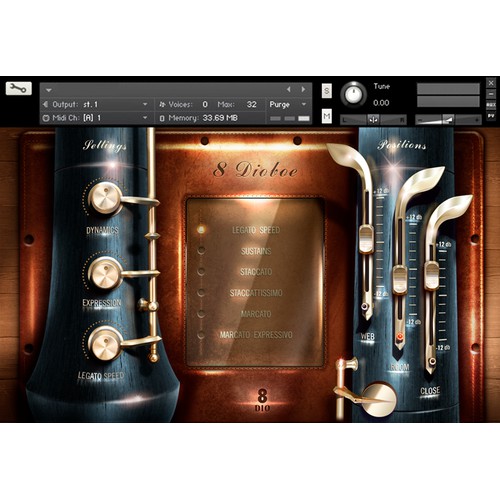This screenshot has height=500, width=500.
Task: Click the Legato Speed knob
Action: 105,343
